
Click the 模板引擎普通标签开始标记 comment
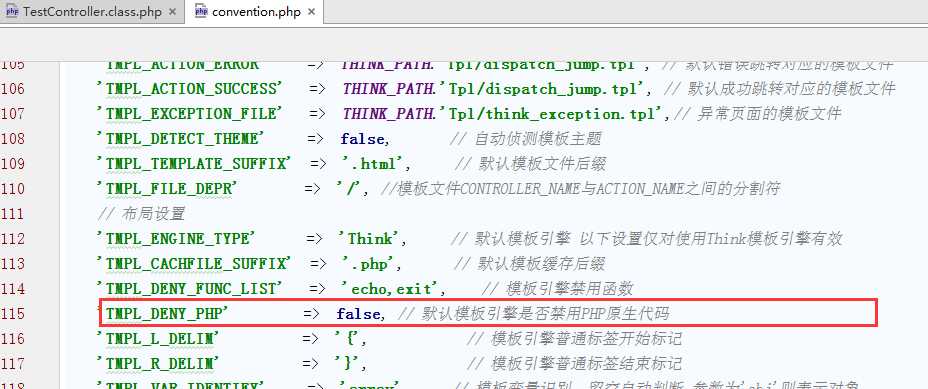coord(574,339)
